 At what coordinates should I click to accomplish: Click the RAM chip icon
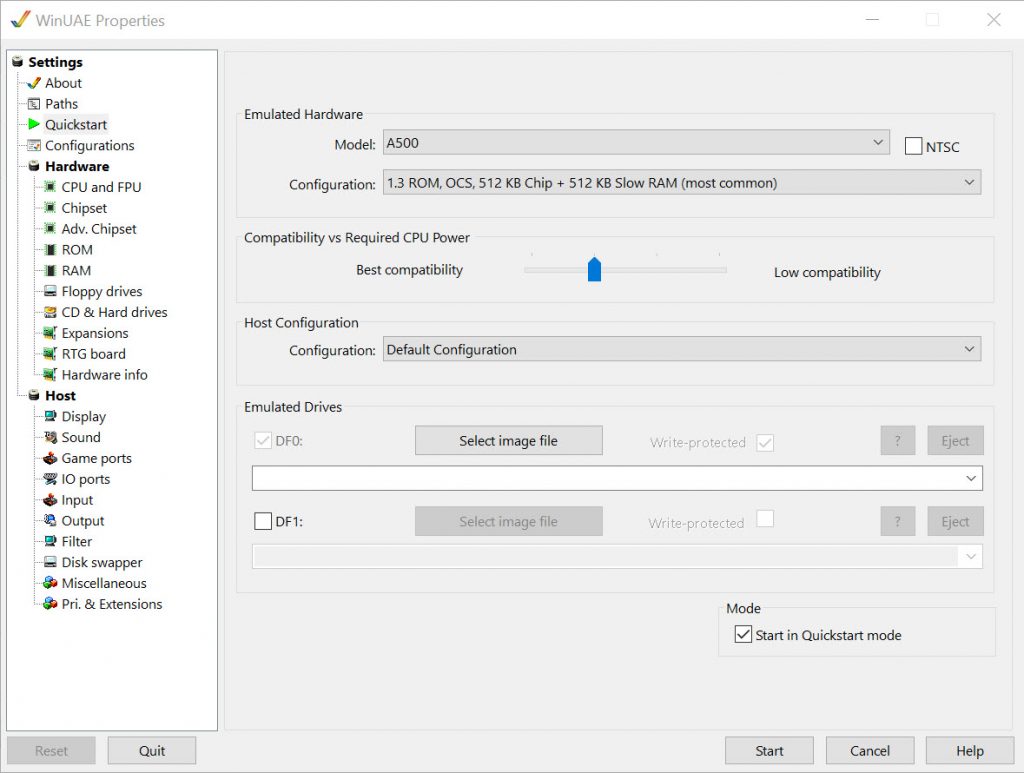tap(50, 270)
